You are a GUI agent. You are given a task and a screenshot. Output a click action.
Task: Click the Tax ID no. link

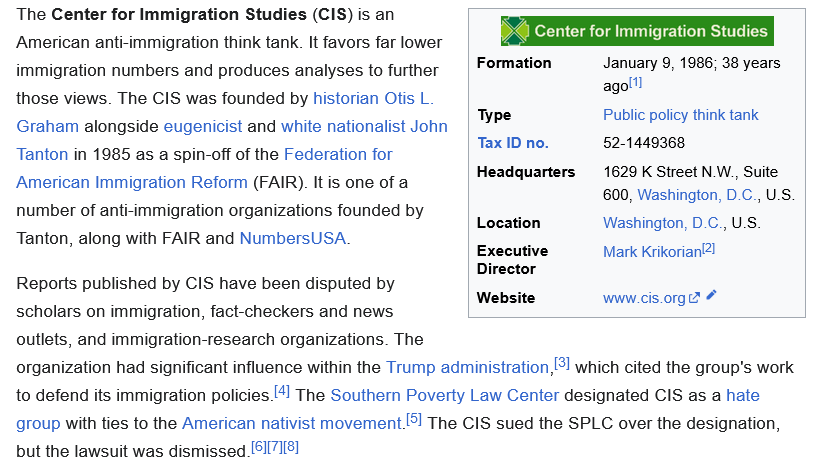[512, 143]
